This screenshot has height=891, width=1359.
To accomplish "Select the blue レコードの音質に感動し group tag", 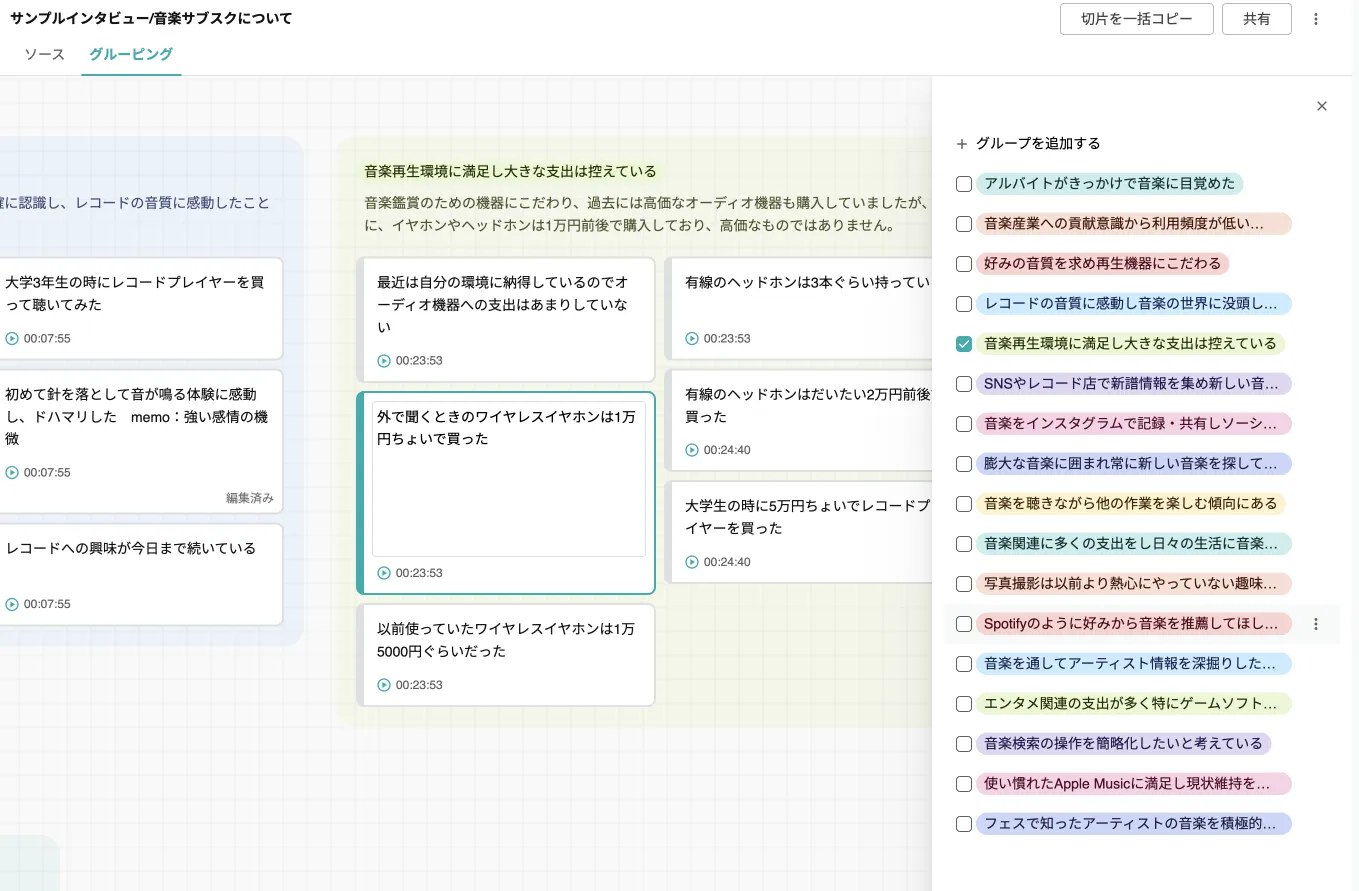I will 1133,304.
